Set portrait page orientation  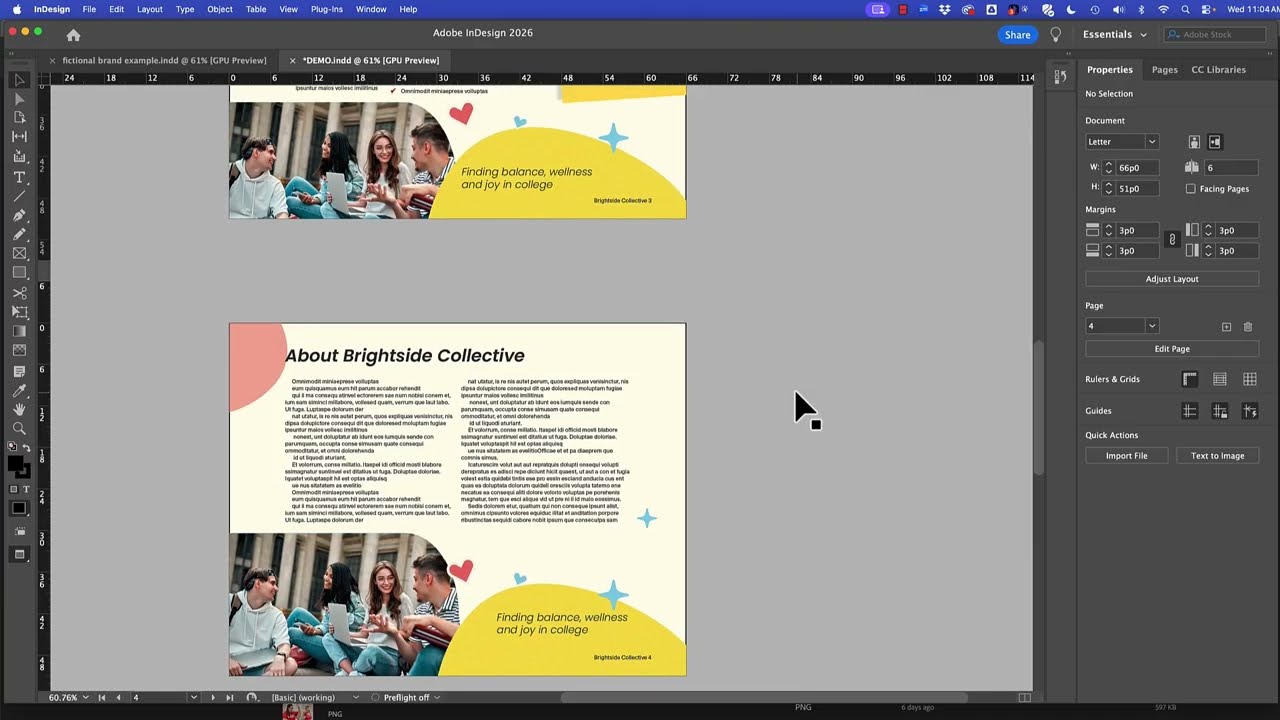click(x=1194, y=142)
